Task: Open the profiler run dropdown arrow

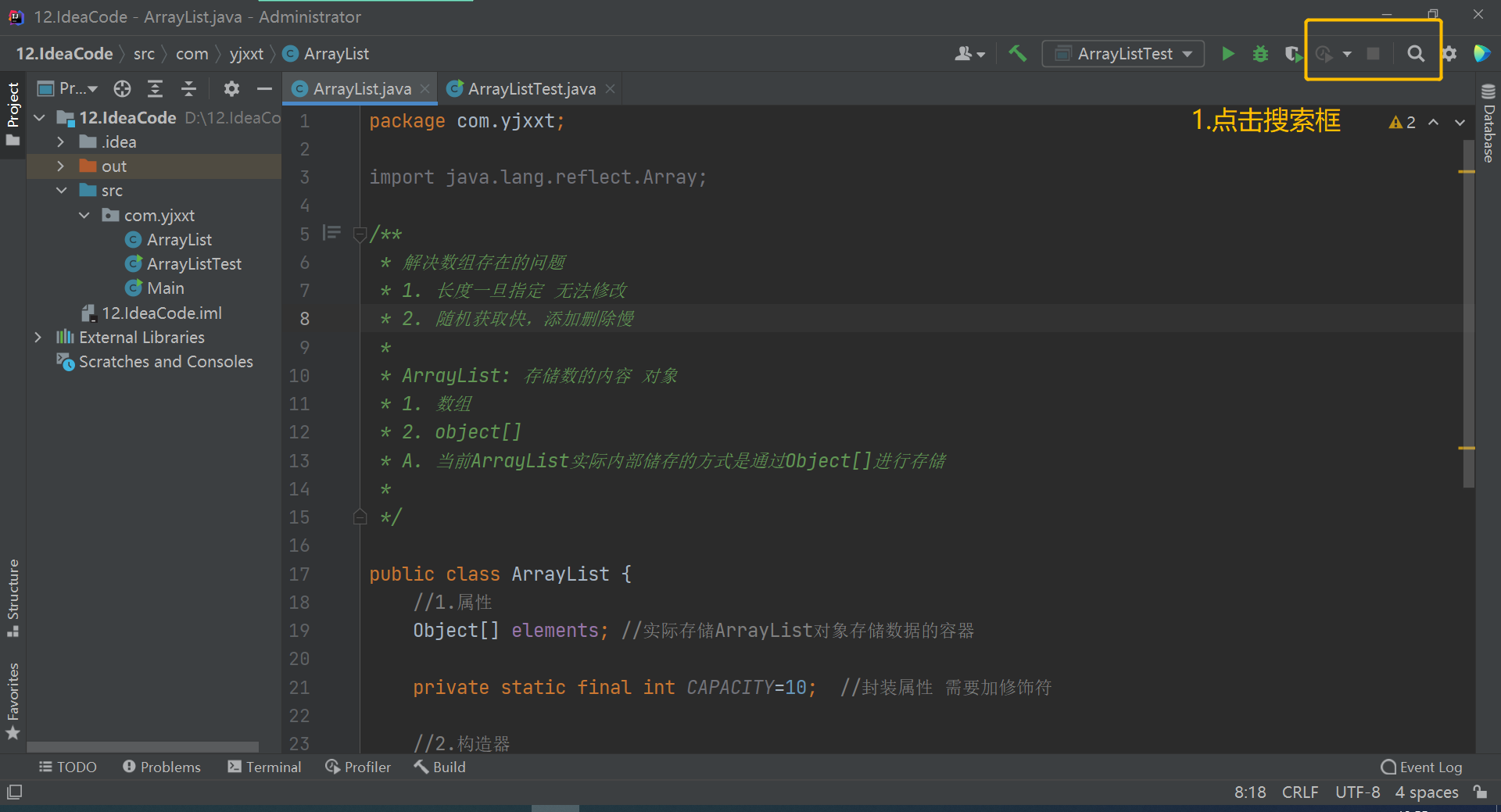Action: pos(1347,54)
